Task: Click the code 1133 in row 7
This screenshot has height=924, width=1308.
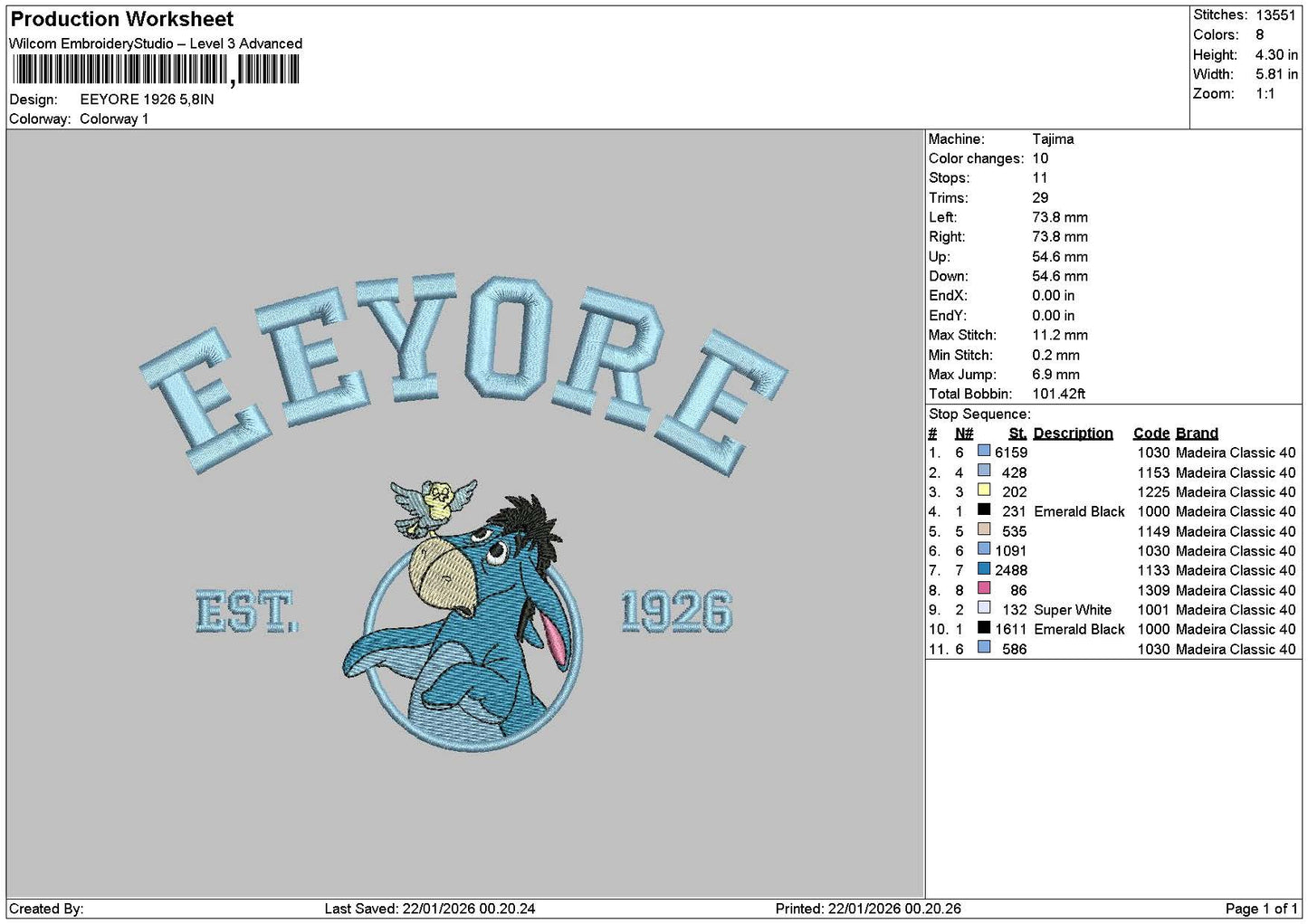Action: tap(1154, 570)
